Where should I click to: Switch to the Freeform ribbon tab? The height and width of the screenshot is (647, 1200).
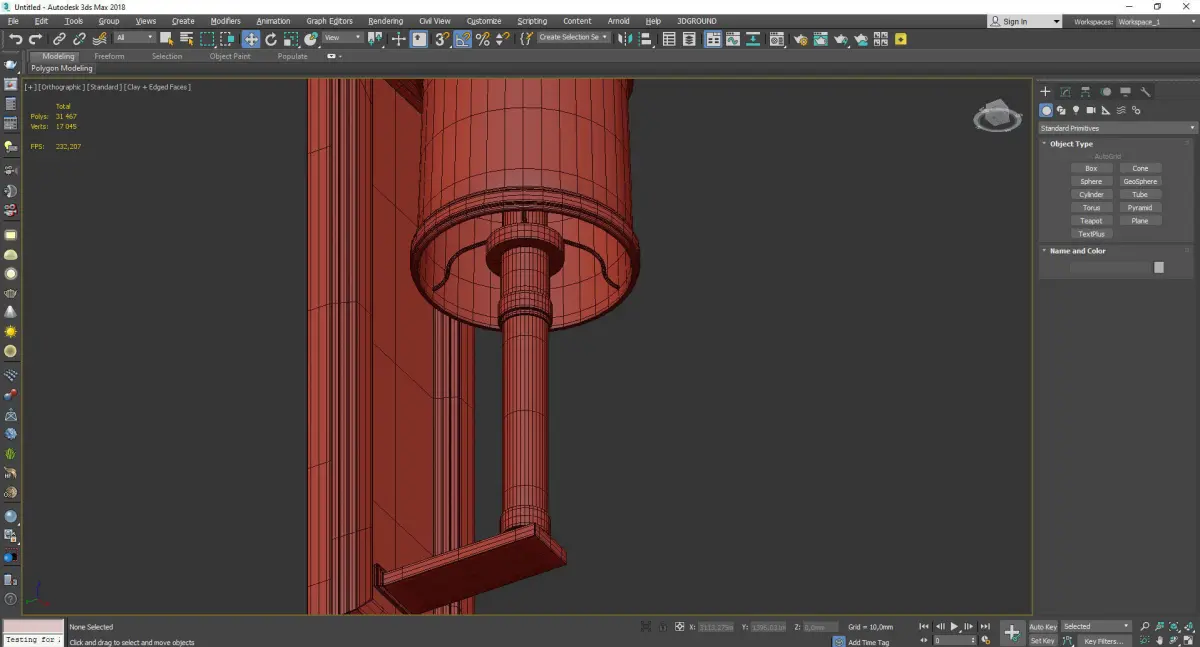pos(109,56)
